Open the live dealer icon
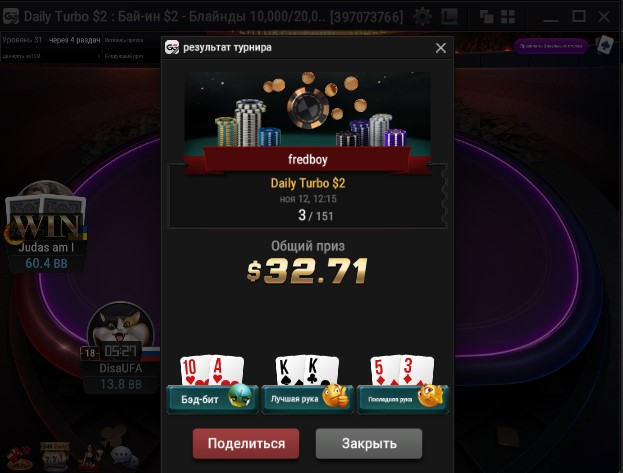 [90, 456]
